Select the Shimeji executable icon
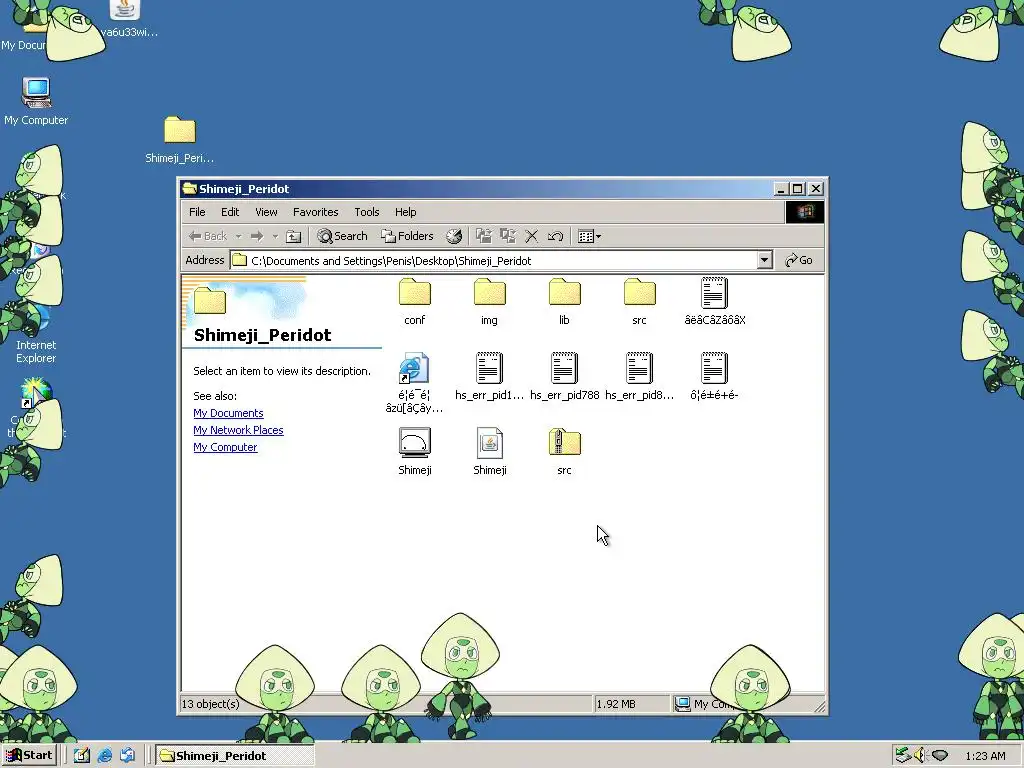 [x=415, y=443]
